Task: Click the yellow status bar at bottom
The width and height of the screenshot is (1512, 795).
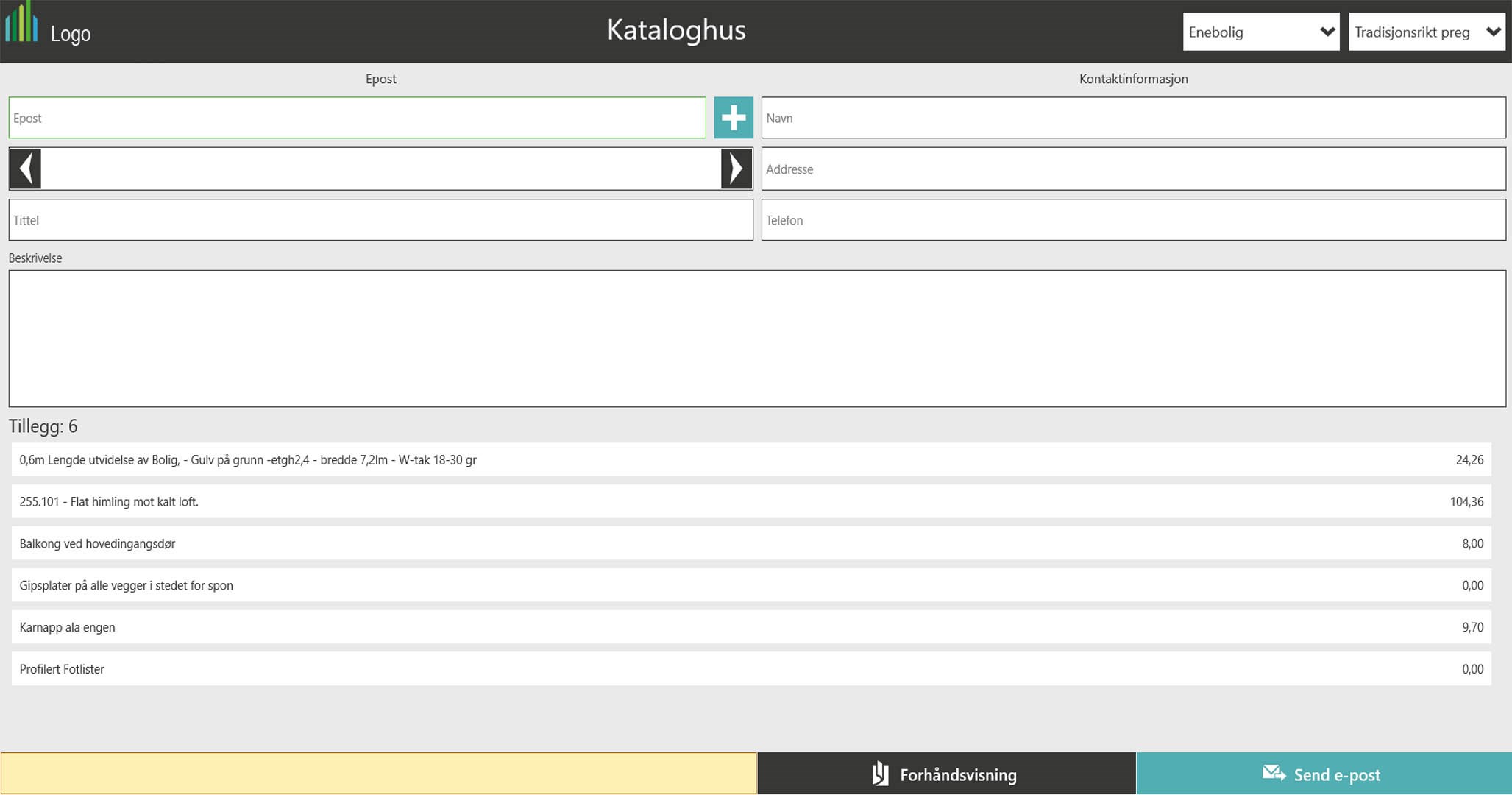Action: [x=378, y=774]
